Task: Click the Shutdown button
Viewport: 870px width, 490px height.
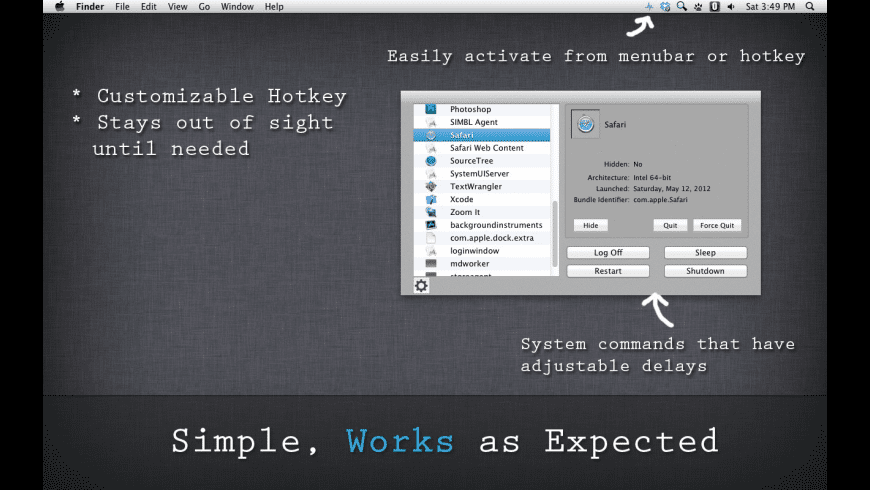Action: pos(705,271)
